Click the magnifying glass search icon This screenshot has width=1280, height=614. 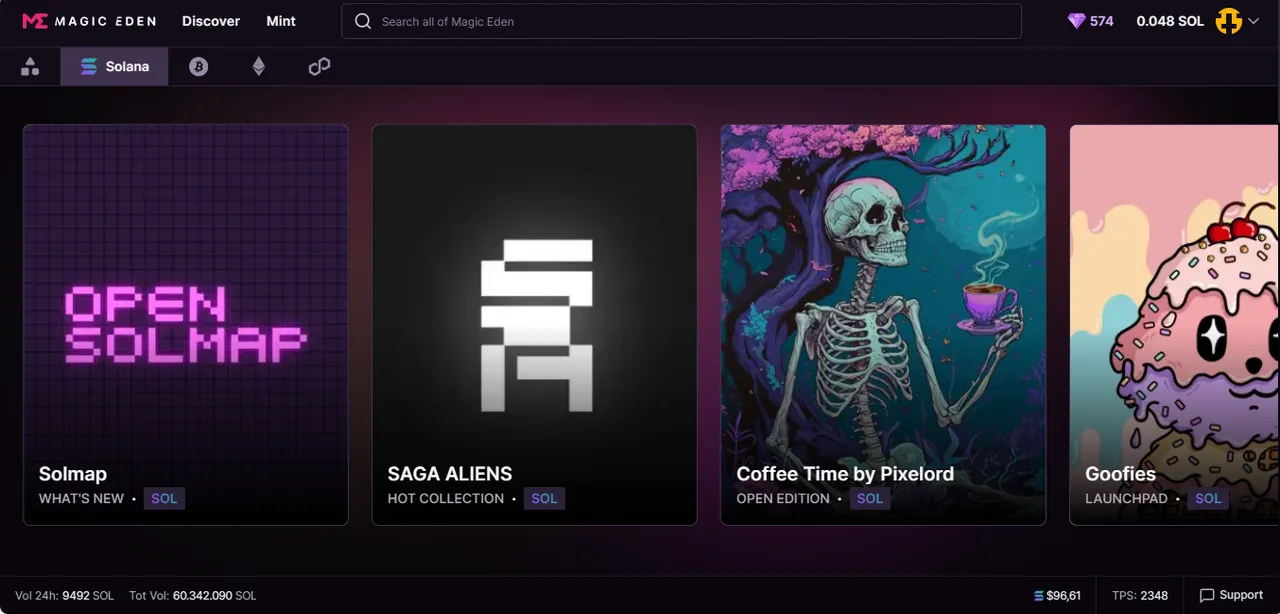pos(363,21)
